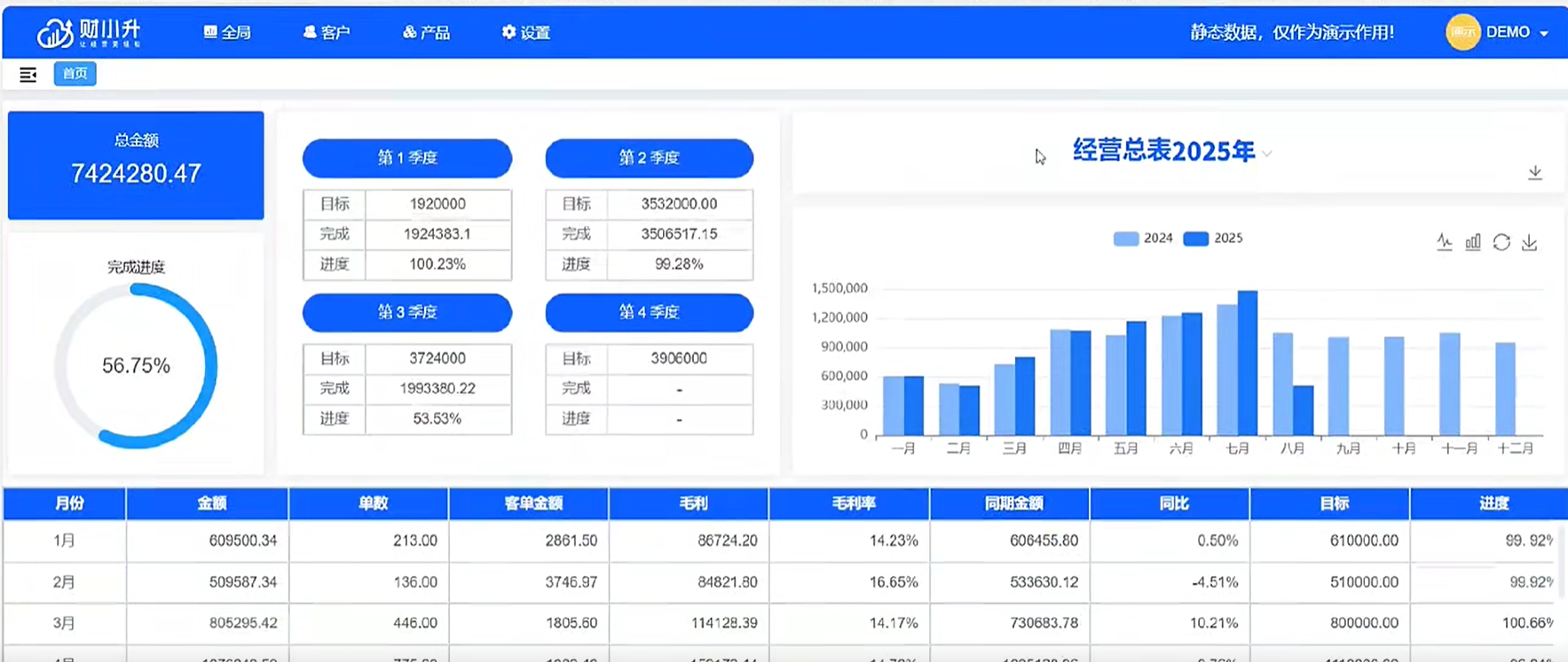Open the 全局 menu
The image size is (1568, 662).
click(x=227, y=33)
